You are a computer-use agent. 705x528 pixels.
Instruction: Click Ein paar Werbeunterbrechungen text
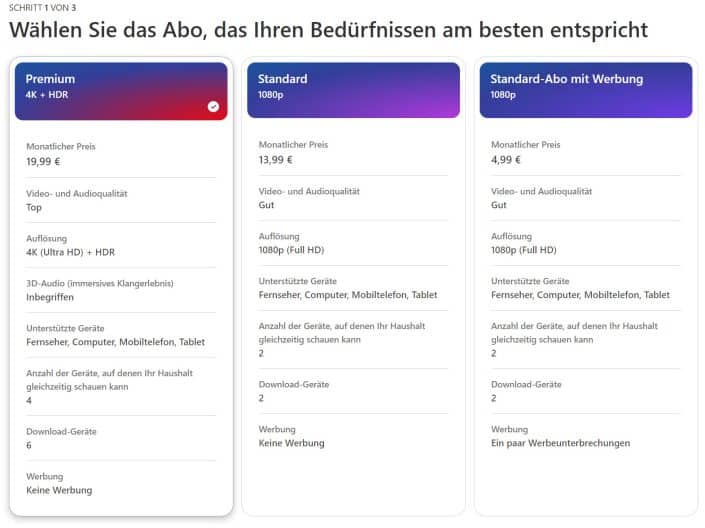tap(560, 443)
